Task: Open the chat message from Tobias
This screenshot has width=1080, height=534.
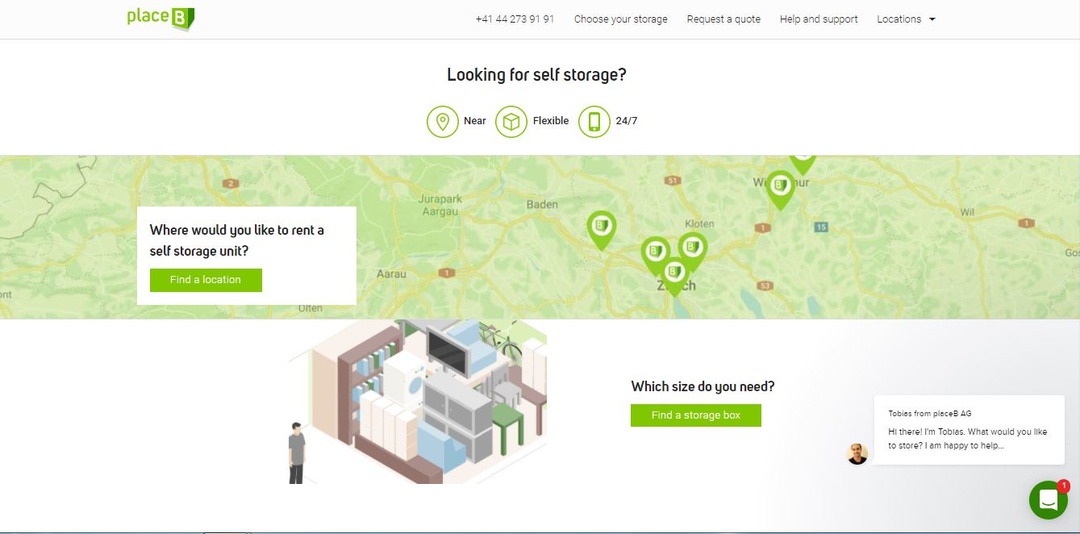Action: 966,430
